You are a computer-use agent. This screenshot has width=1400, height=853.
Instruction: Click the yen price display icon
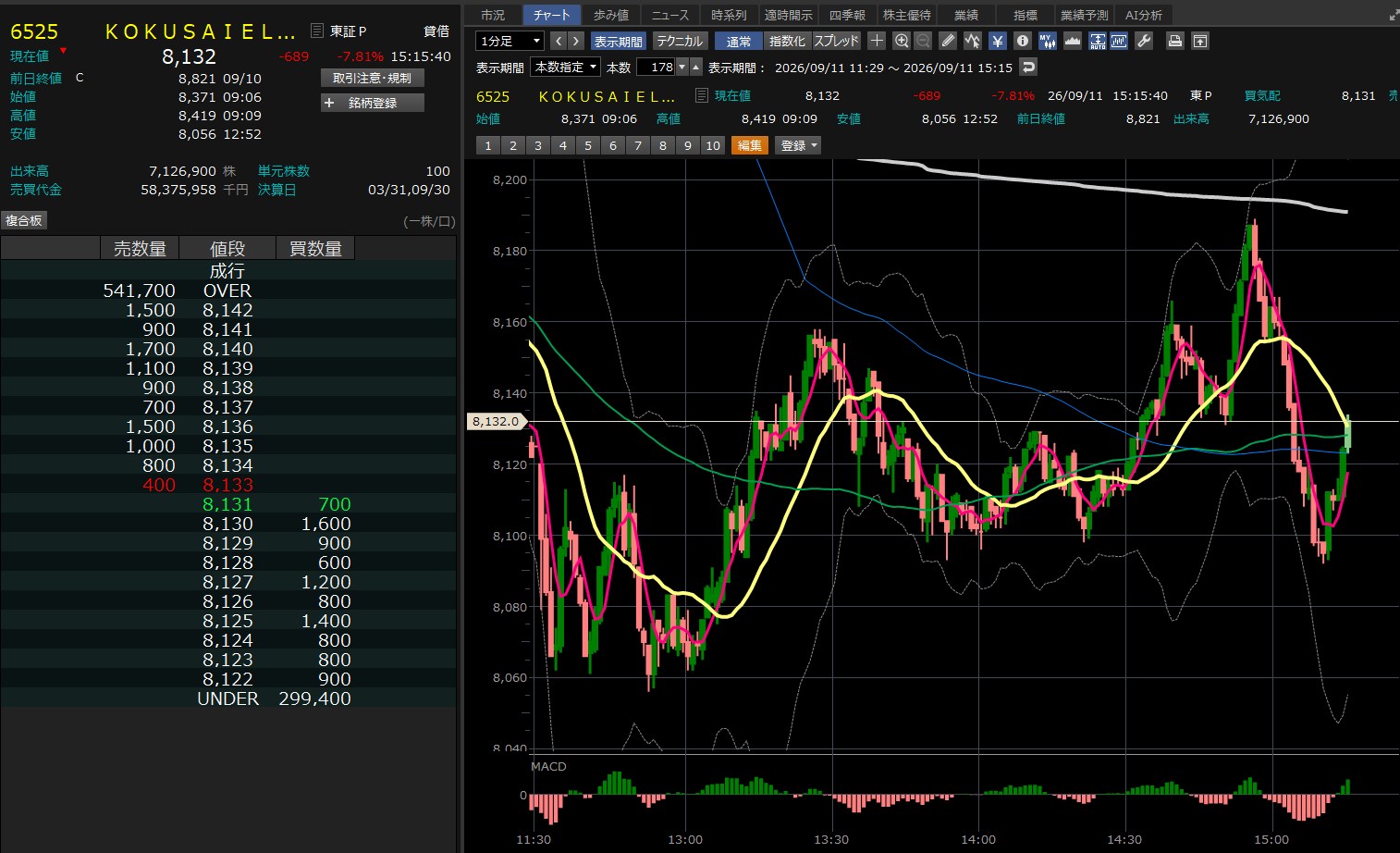(x=998, y=41)
